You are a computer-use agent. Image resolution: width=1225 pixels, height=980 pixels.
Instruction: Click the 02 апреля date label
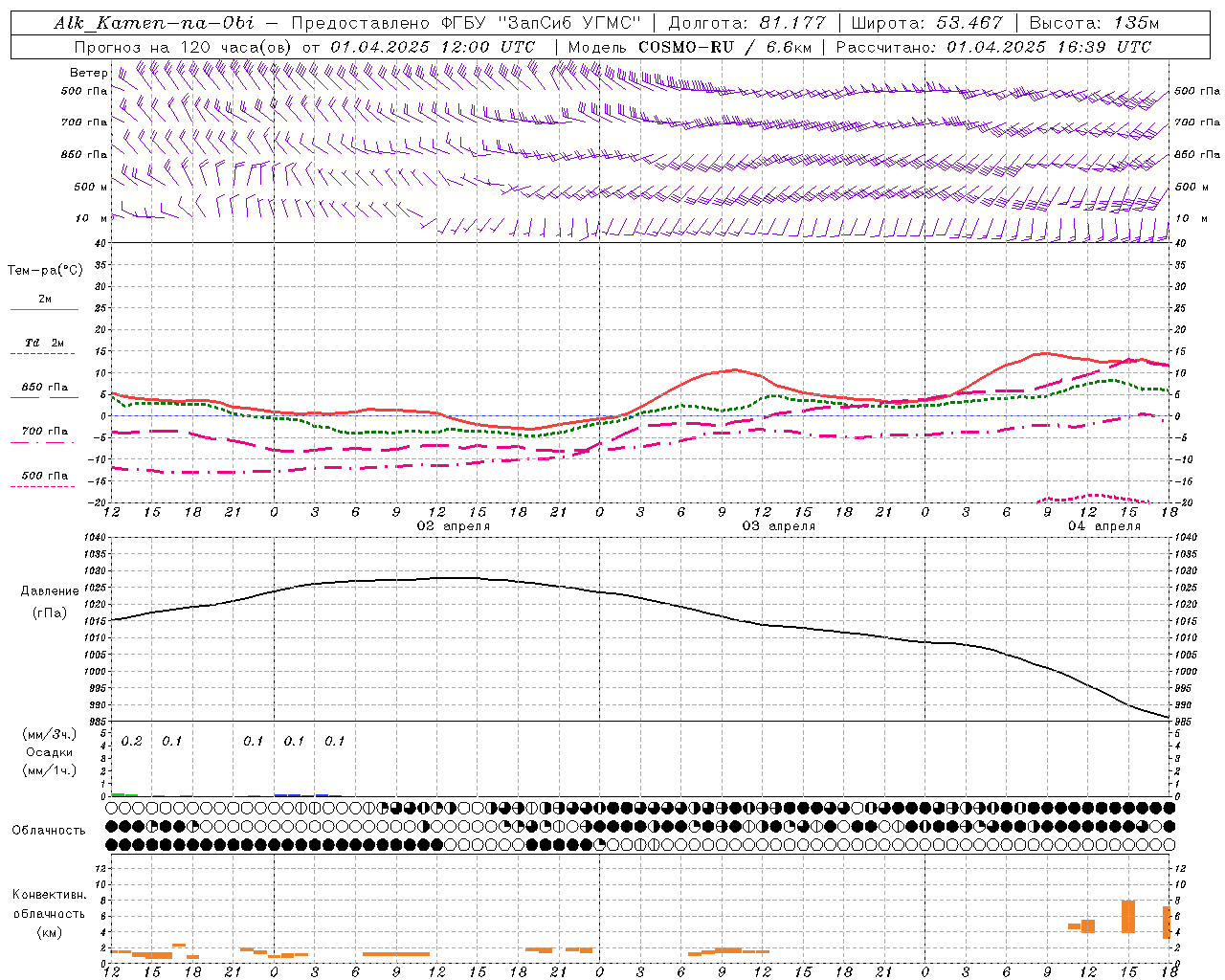453,526
